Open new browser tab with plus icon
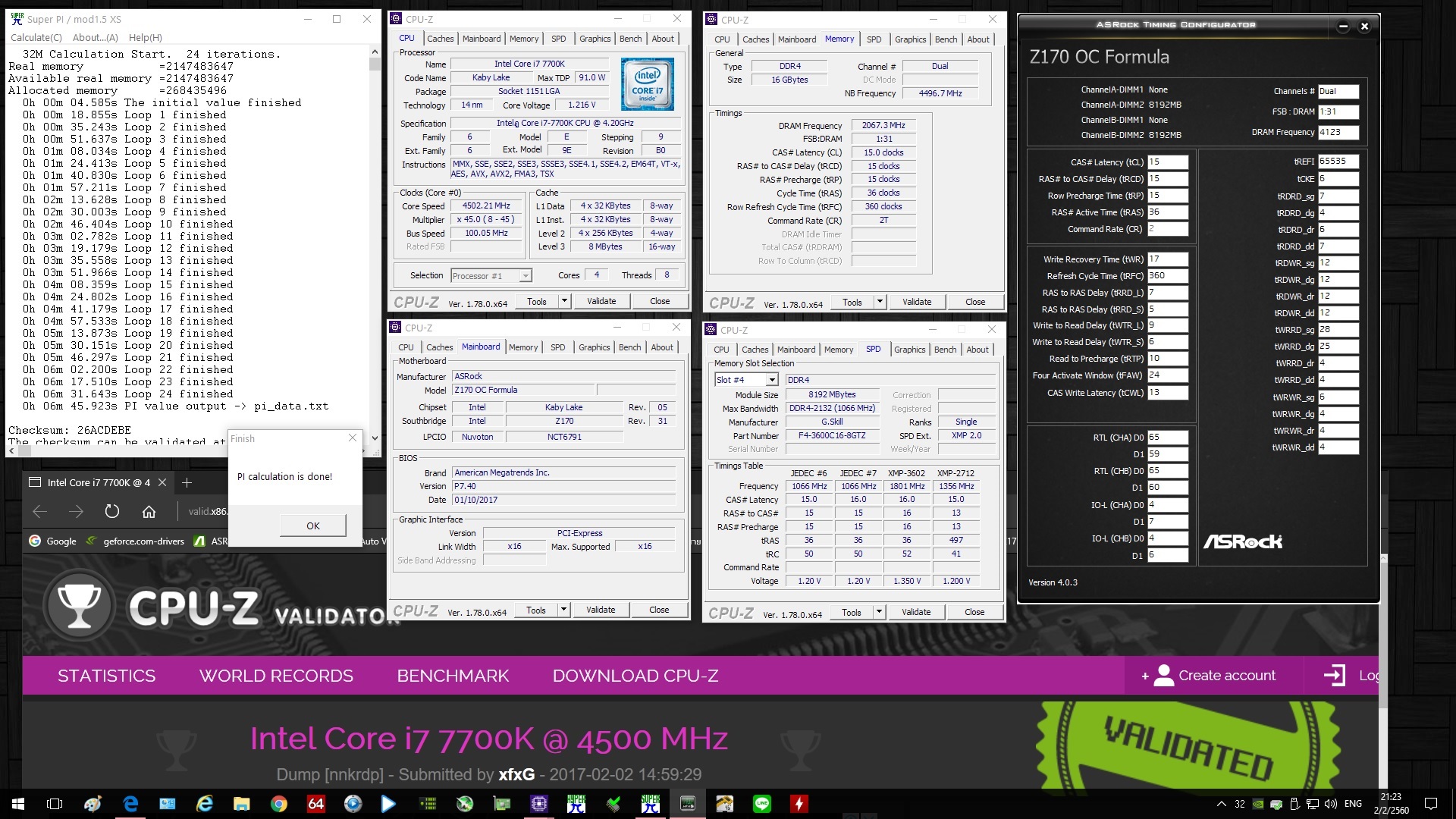 [187, 483]
